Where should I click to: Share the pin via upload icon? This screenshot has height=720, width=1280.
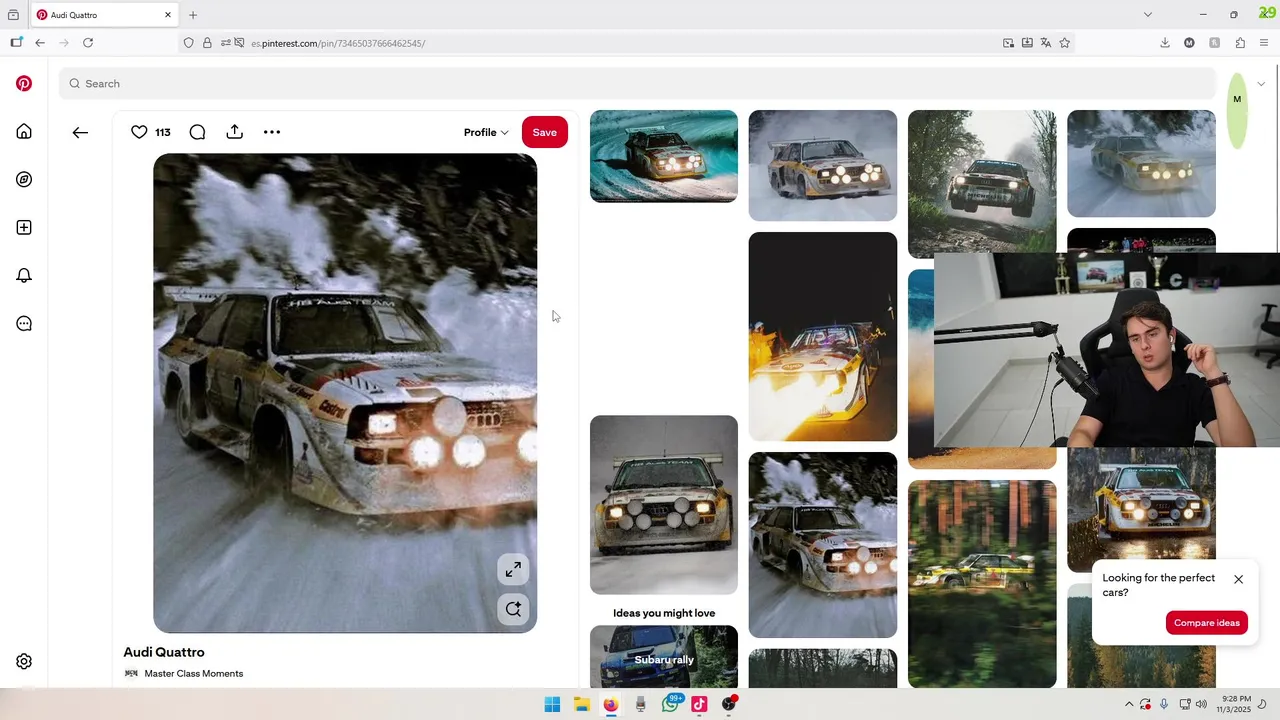[234, 132]
